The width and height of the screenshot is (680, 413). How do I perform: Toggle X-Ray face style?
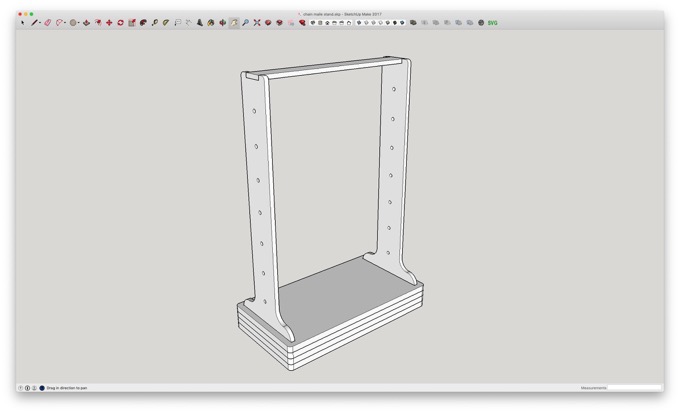click(x=359, y=23)
